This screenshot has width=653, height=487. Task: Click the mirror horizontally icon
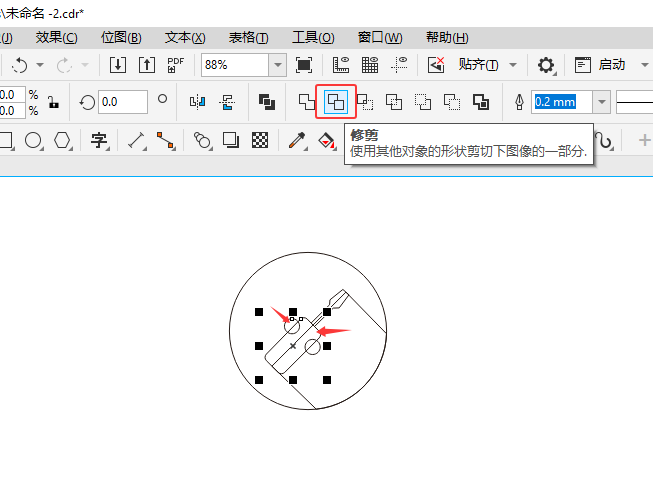(x=197, y=102)
